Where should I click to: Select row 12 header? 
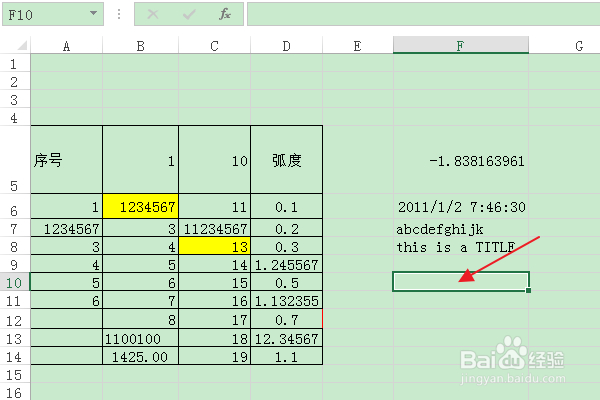15,319
